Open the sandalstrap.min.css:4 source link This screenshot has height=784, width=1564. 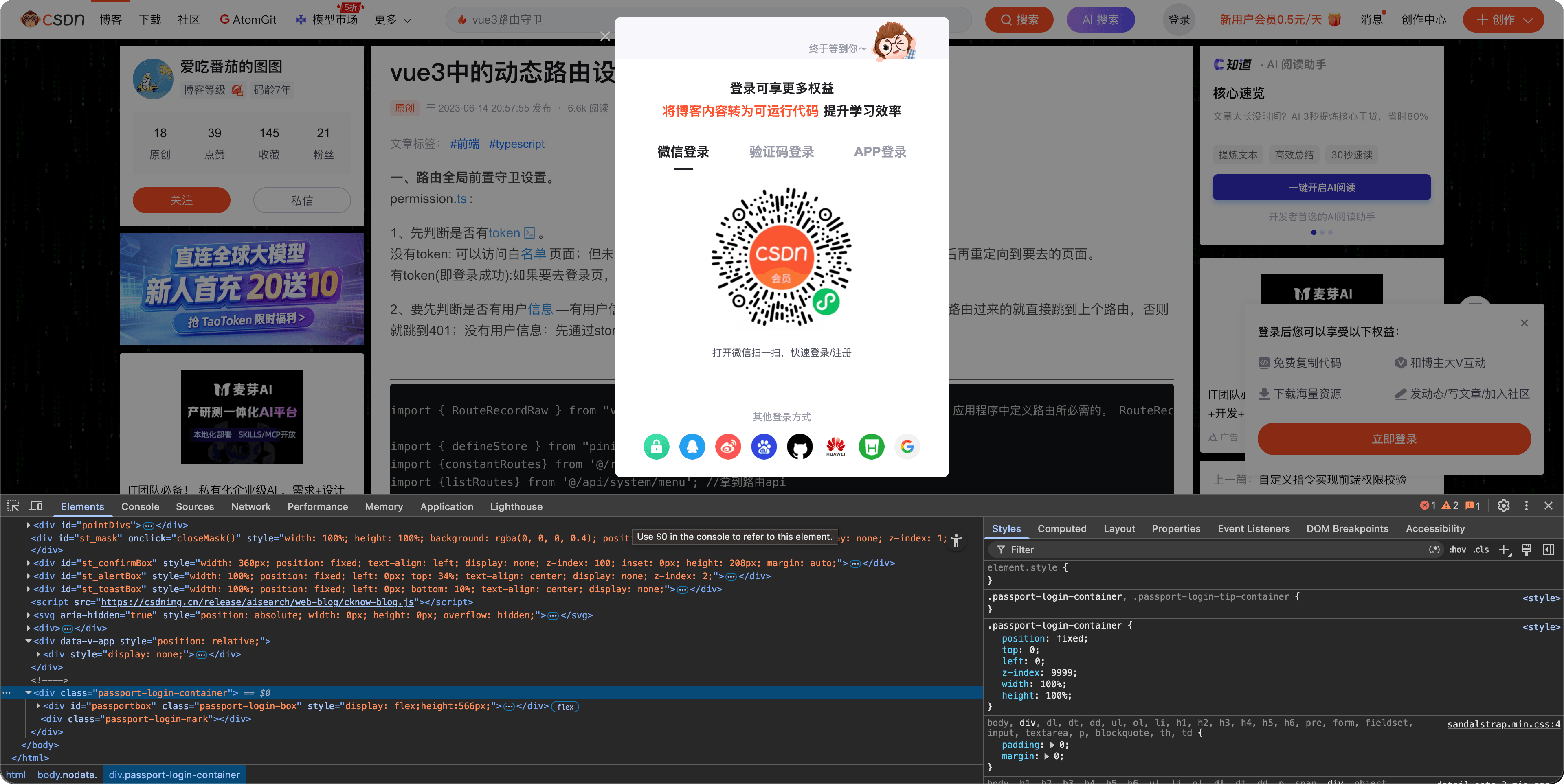pyautogui.click(x=1503, y=724)
